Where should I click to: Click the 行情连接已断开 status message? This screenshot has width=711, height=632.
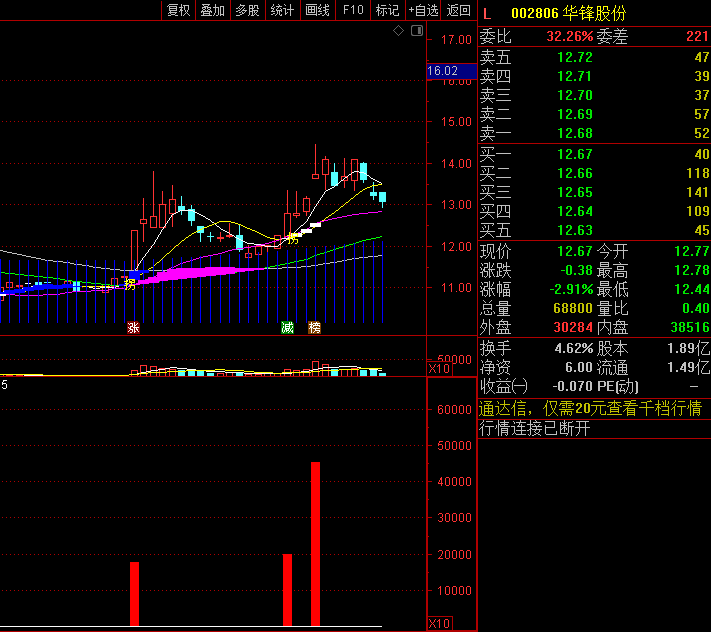[535, 428]
